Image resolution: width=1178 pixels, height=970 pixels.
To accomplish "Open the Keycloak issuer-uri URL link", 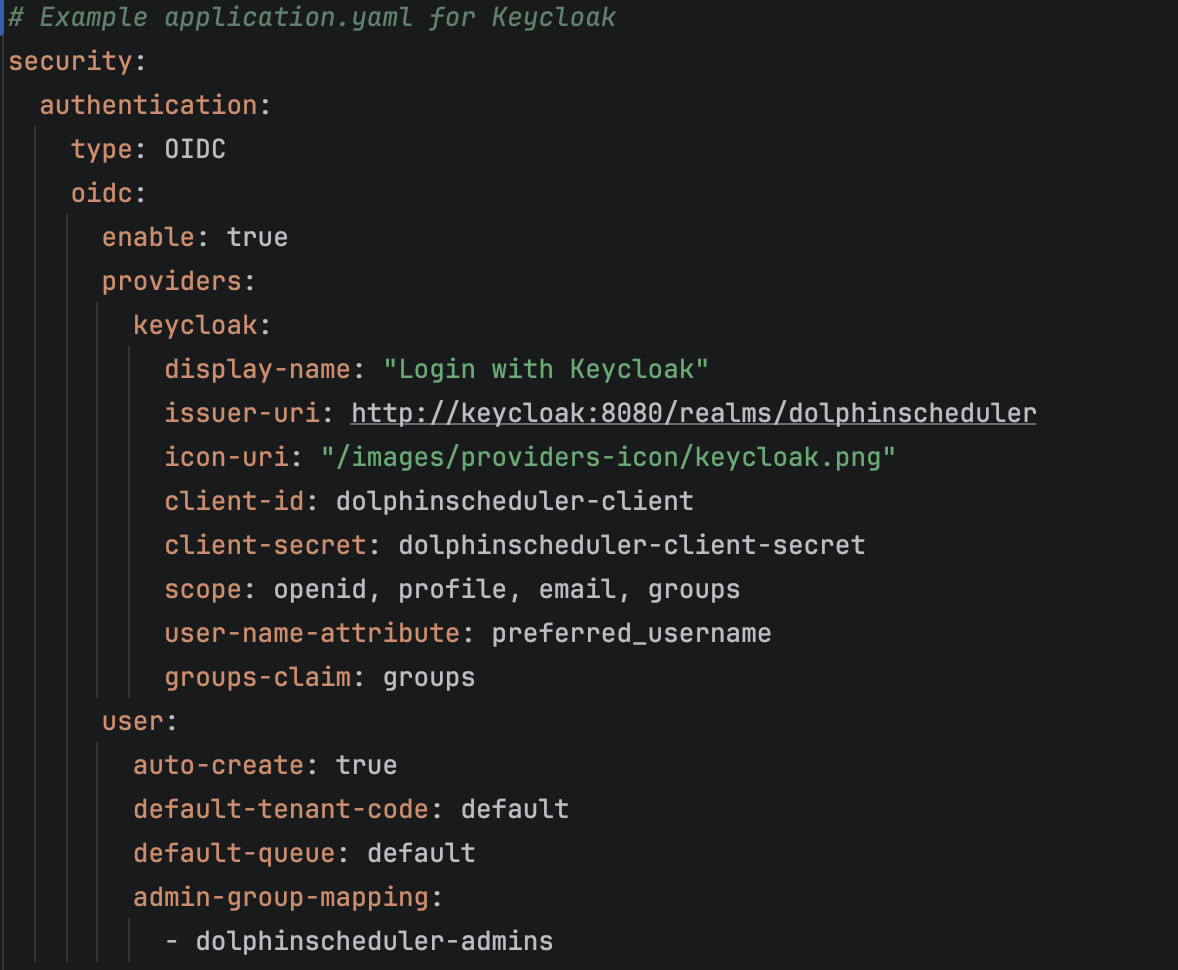I will point(693,413).
